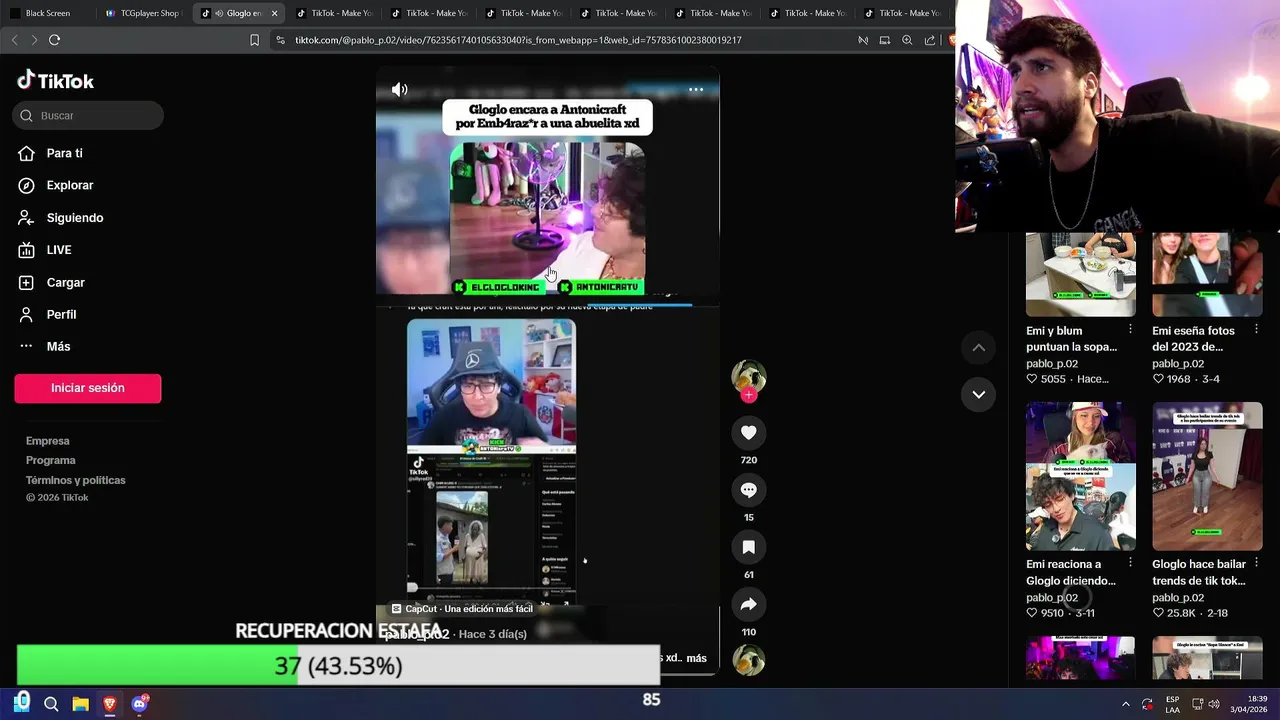Open the 'Empresa' footer link
1280x720 pixels.
[48, 441]
